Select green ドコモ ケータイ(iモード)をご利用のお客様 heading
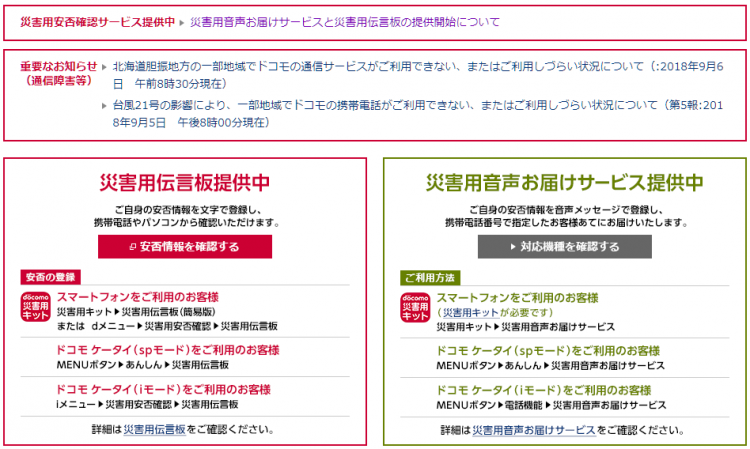This screenshot has height=449, width=750. click(544, 391)
